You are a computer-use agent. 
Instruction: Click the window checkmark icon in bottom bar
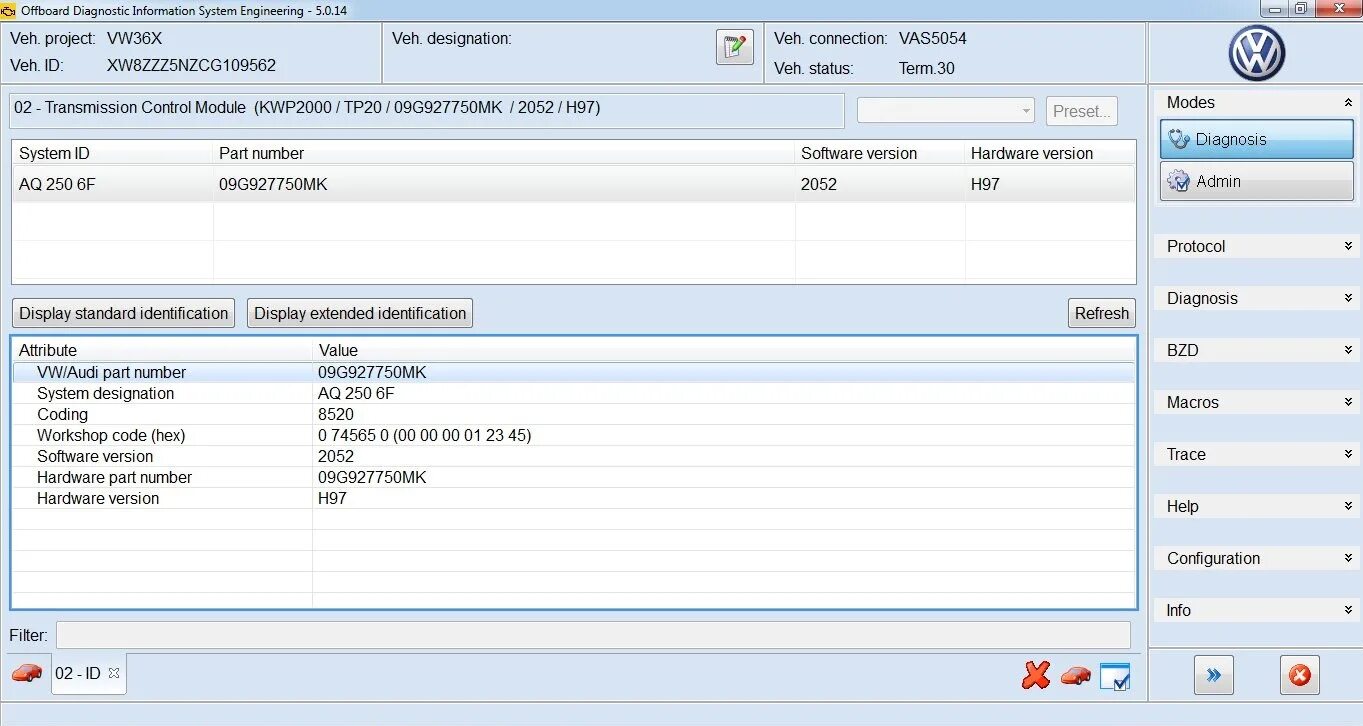click(1115, 677)
